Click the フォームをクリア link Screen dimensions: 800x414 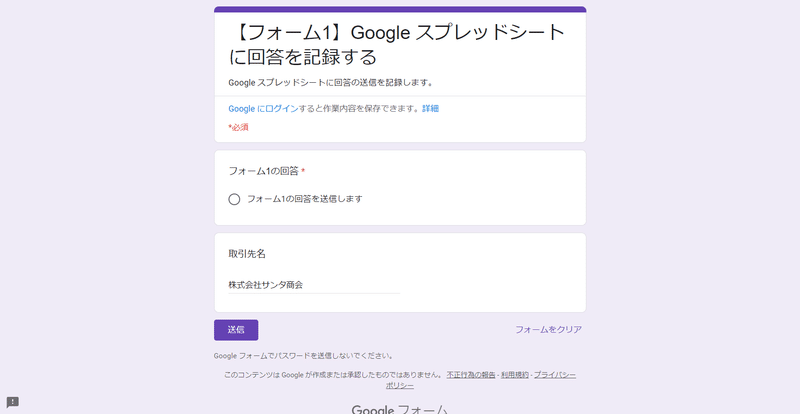(548, 330)
